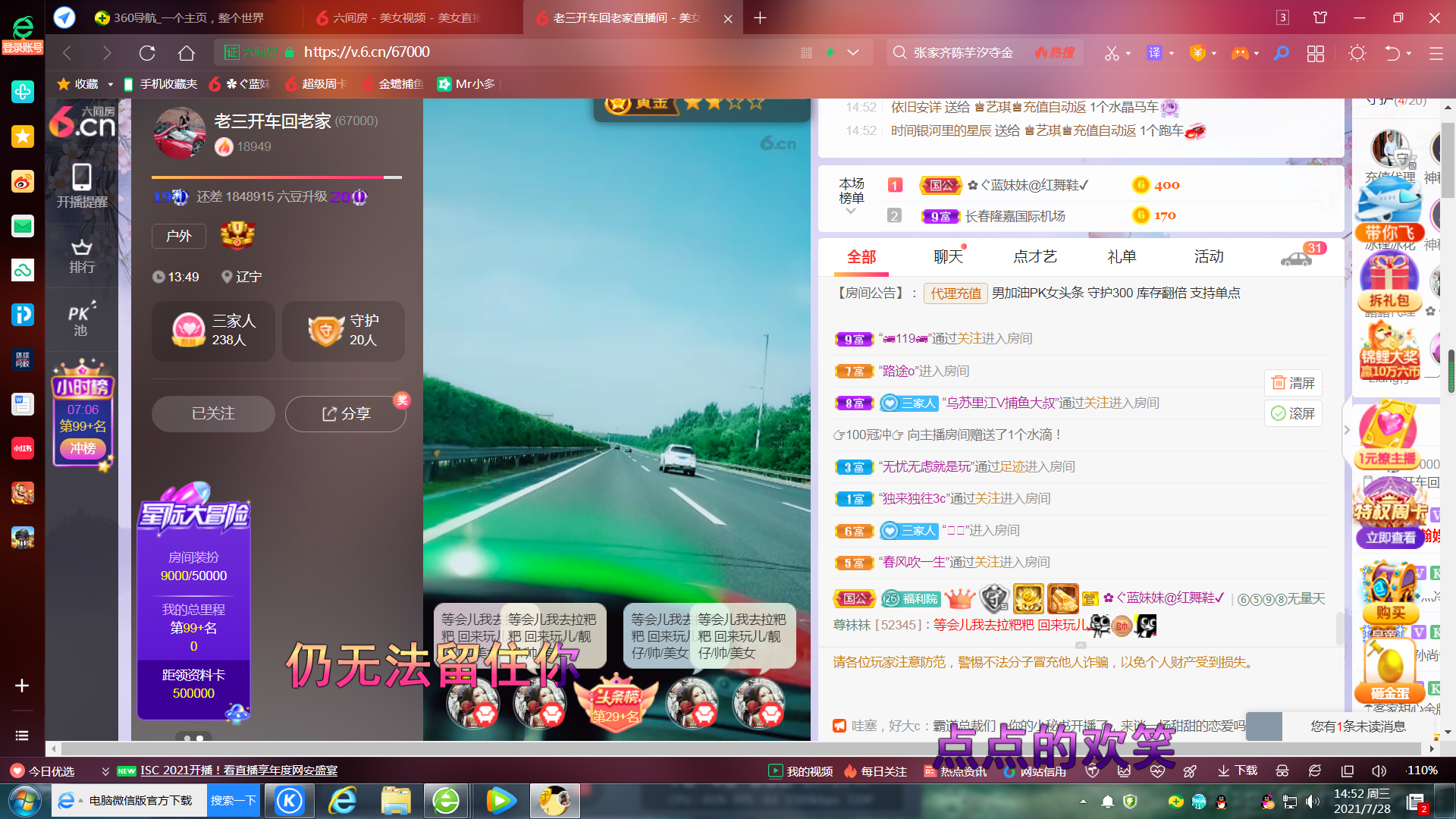Click the 代理充值 link in announcement
The width and height of the screenshot is (1456, 819).
click(955, 293)
